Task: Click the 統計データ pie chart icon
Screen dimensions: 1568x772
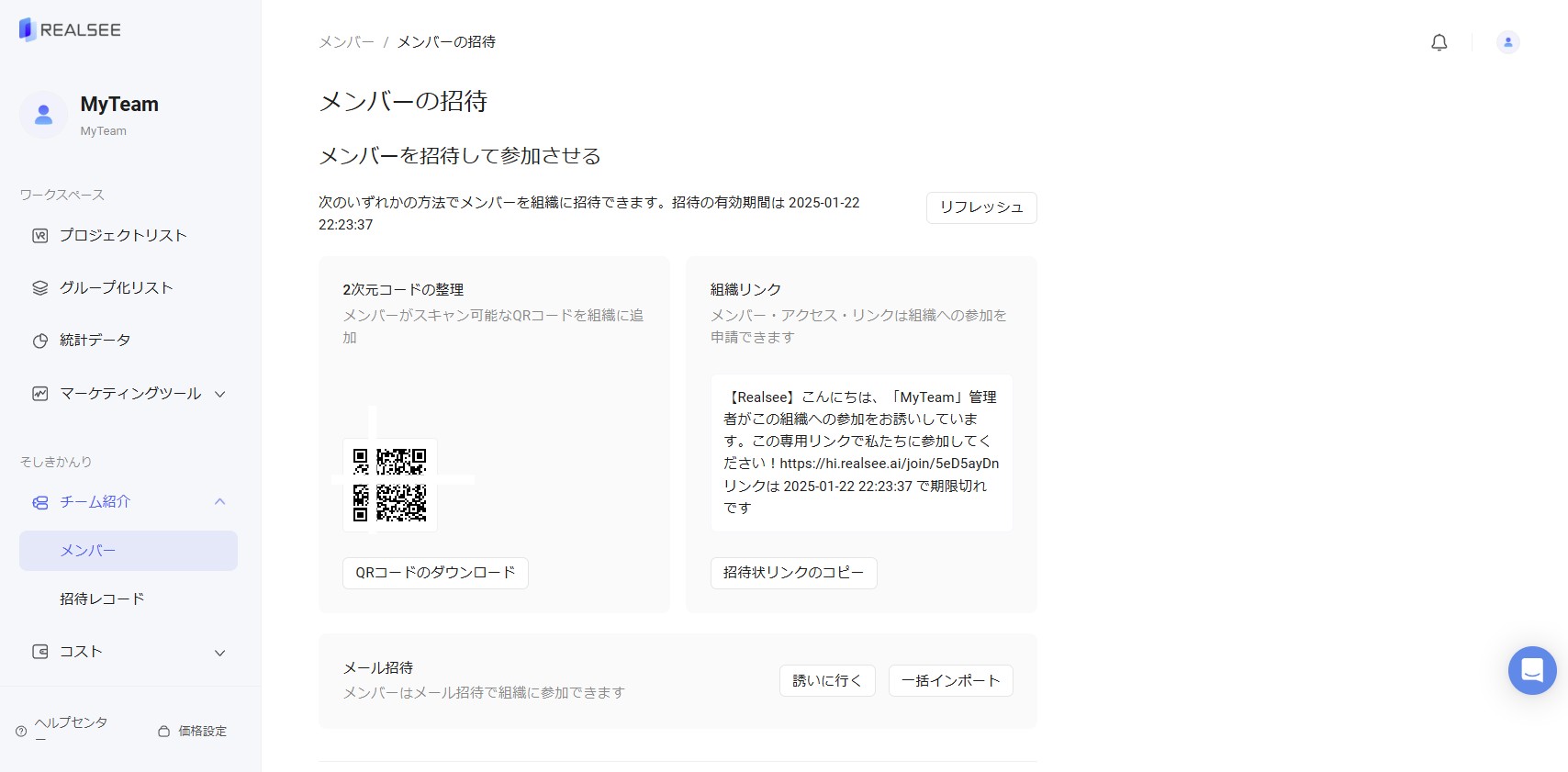Action: (x=40, y=341)
